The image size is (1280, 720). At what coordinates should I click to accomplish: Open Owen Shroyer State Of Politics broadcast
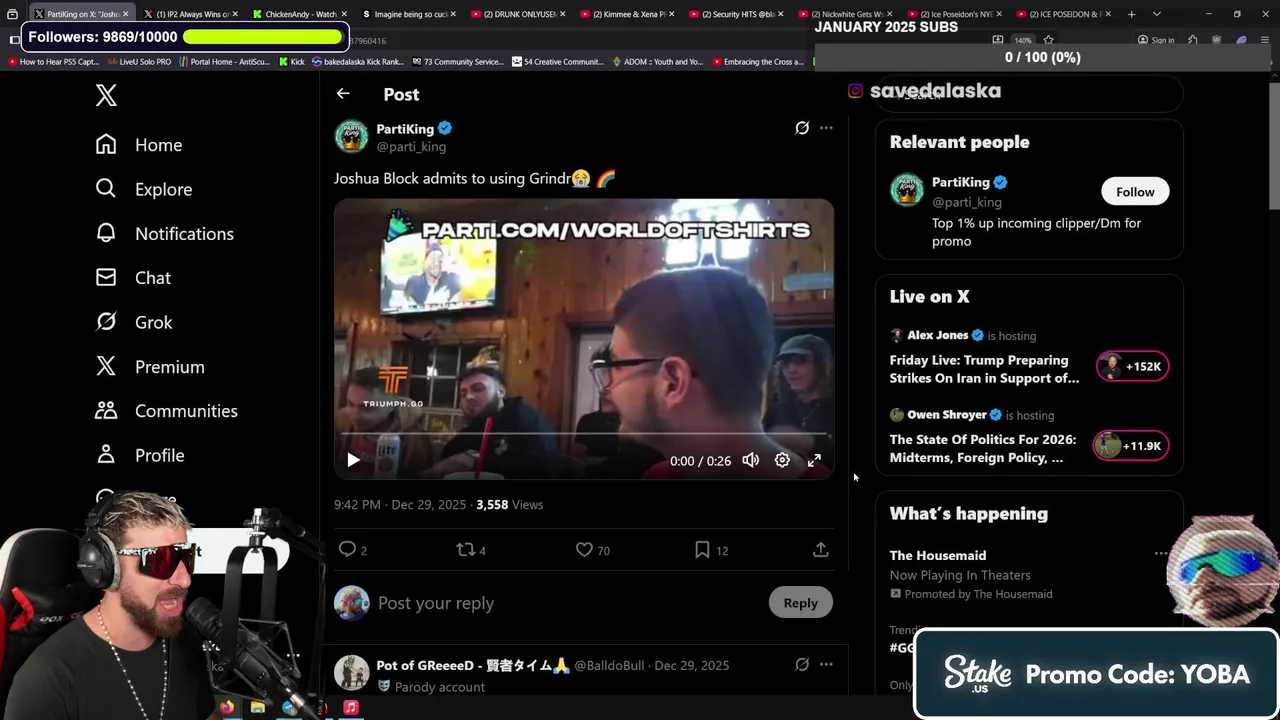[983, 448]
